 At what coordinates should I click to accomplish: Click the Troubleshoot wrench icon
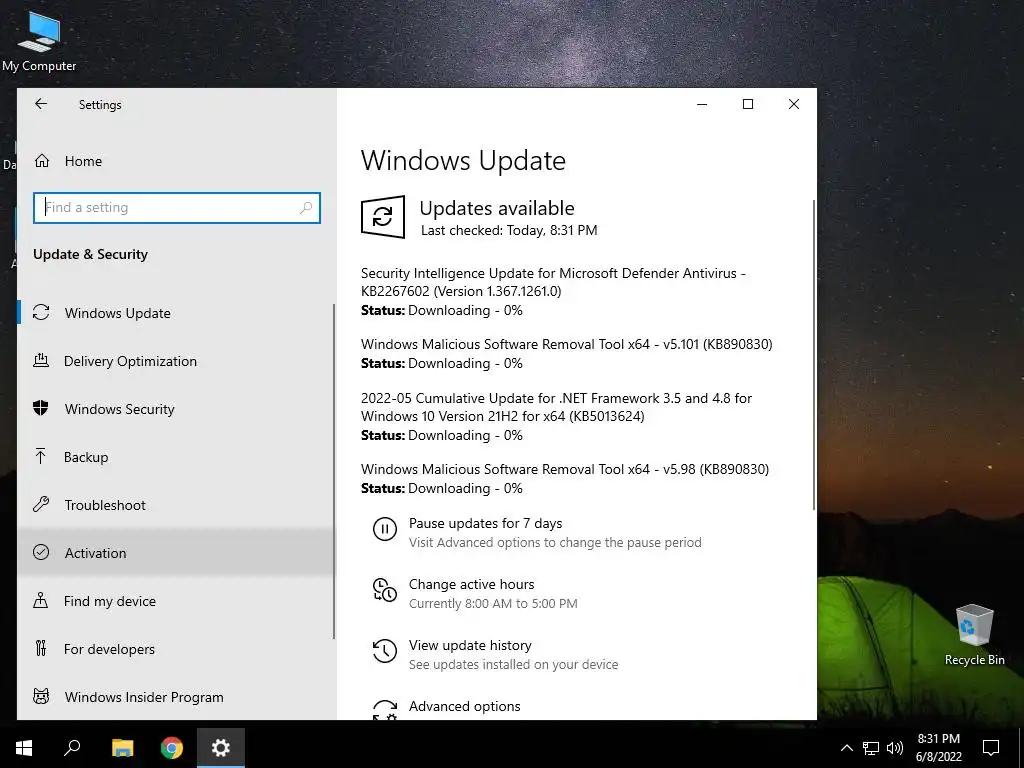[41, 504]
